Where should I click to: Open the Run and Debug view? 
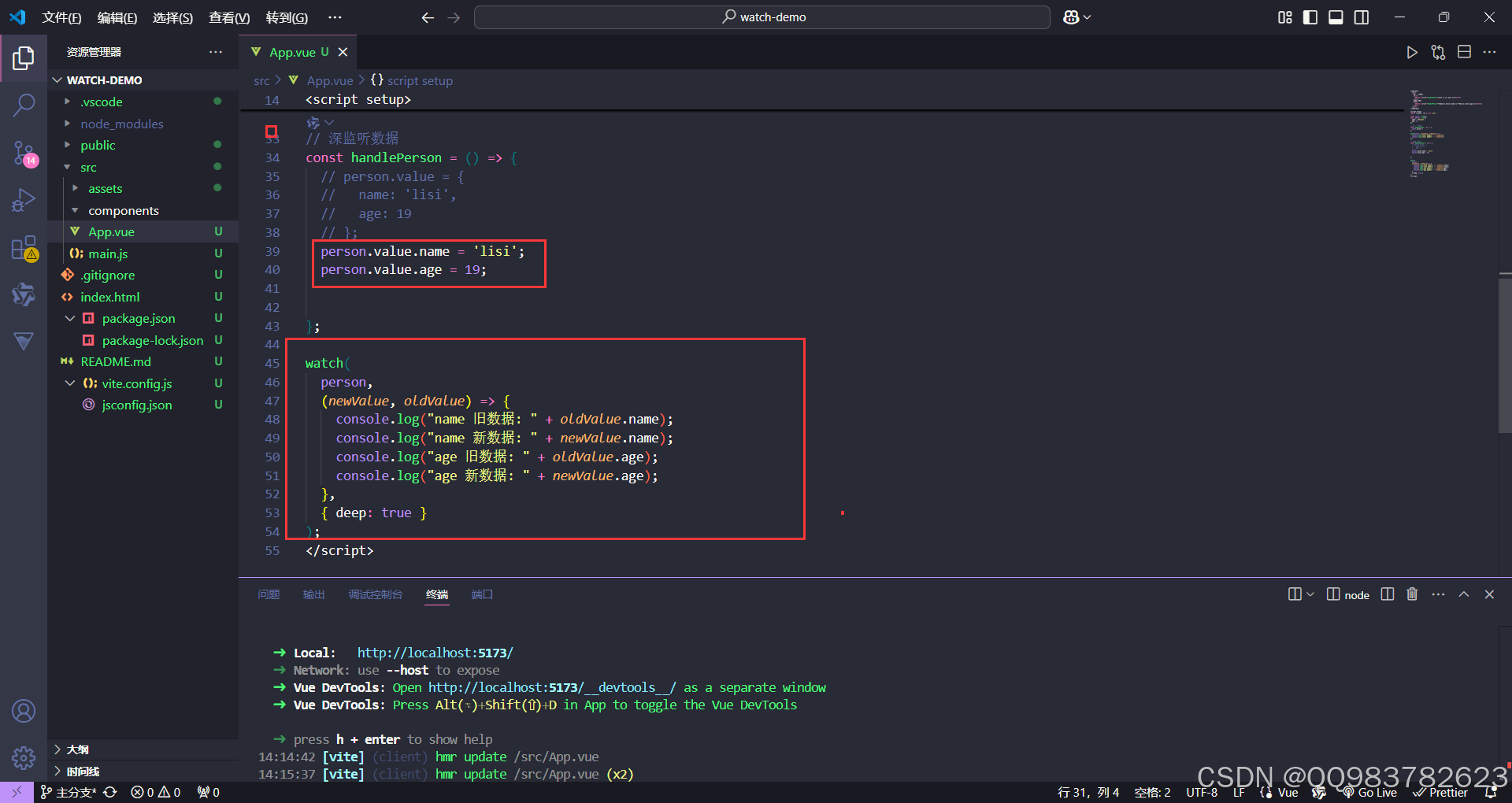(24, 201)
